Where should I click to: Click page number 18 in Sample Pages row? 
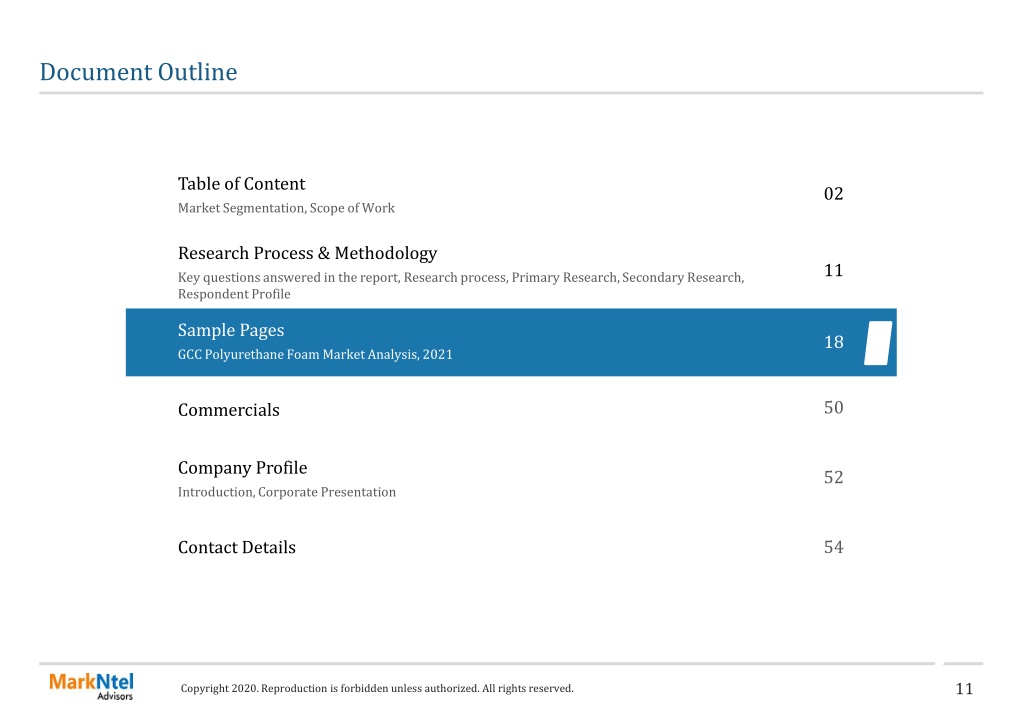[x=833, y=342]
